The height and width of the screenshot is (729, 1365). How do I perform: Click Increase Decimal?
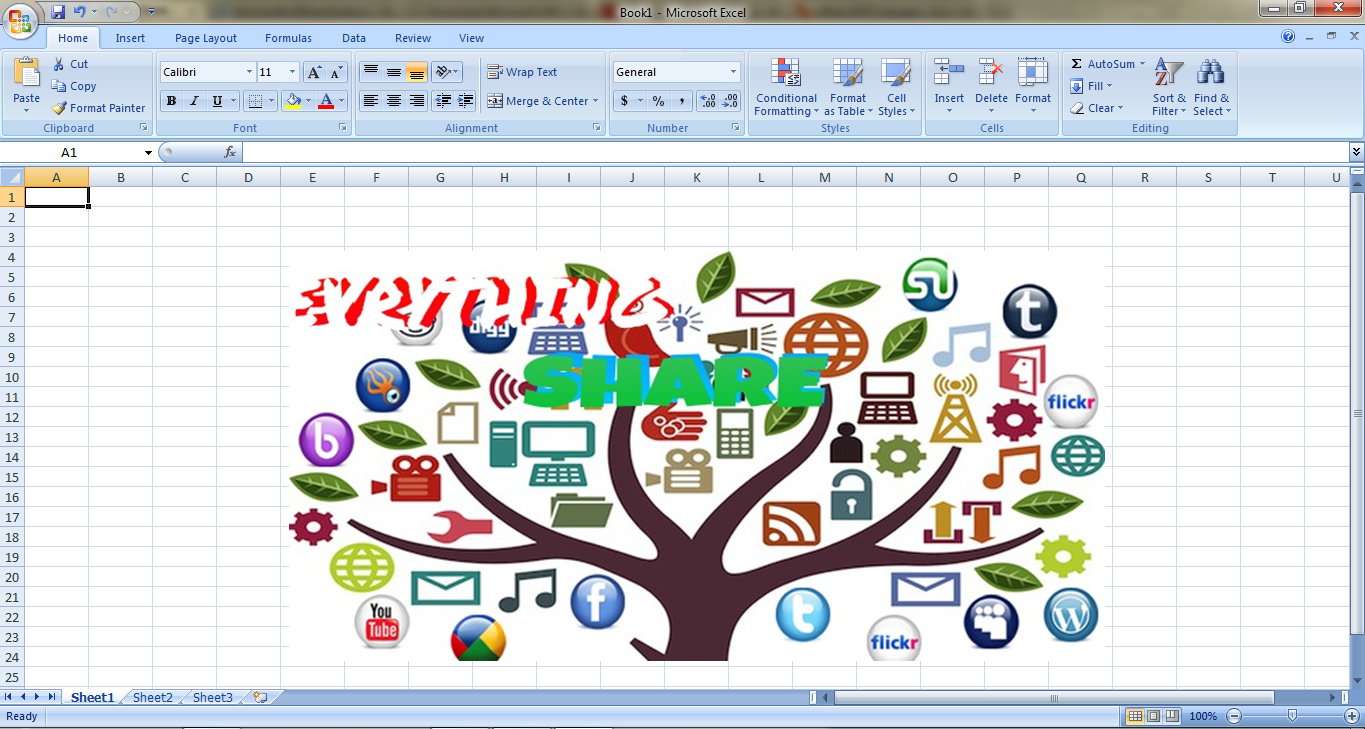point(708,101)
